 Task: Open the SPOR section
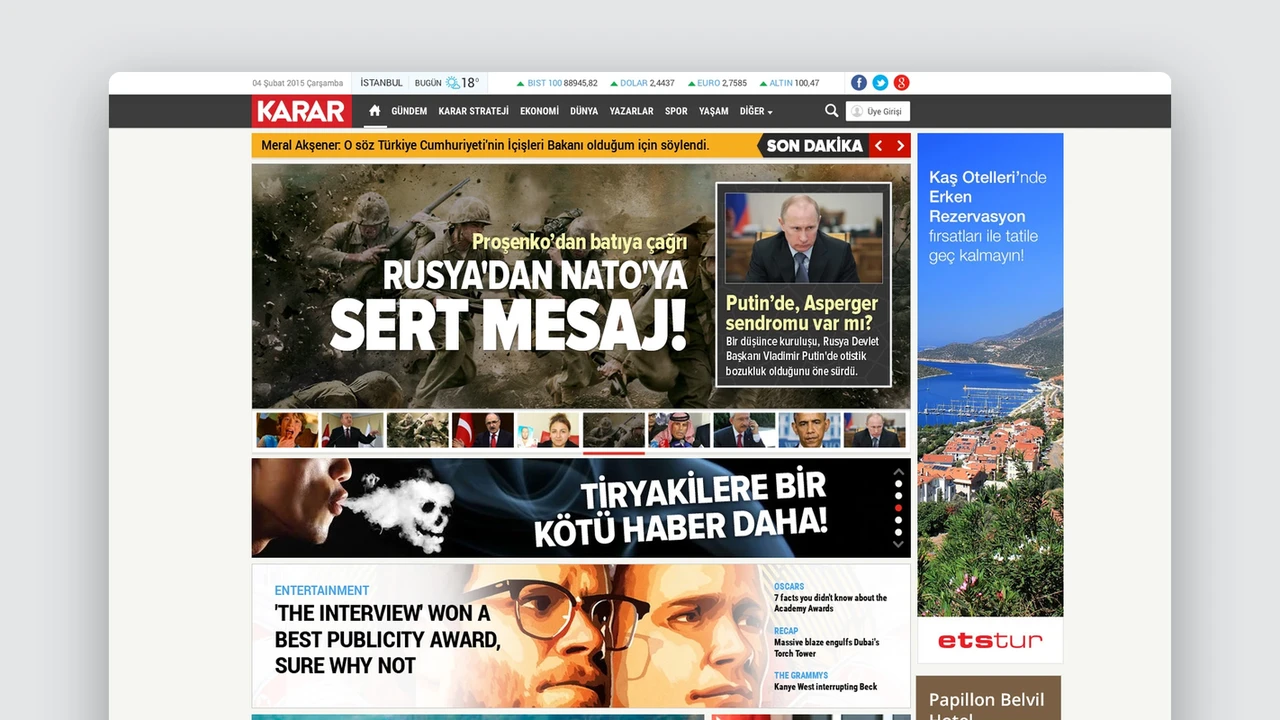click(x=676, y=112)
